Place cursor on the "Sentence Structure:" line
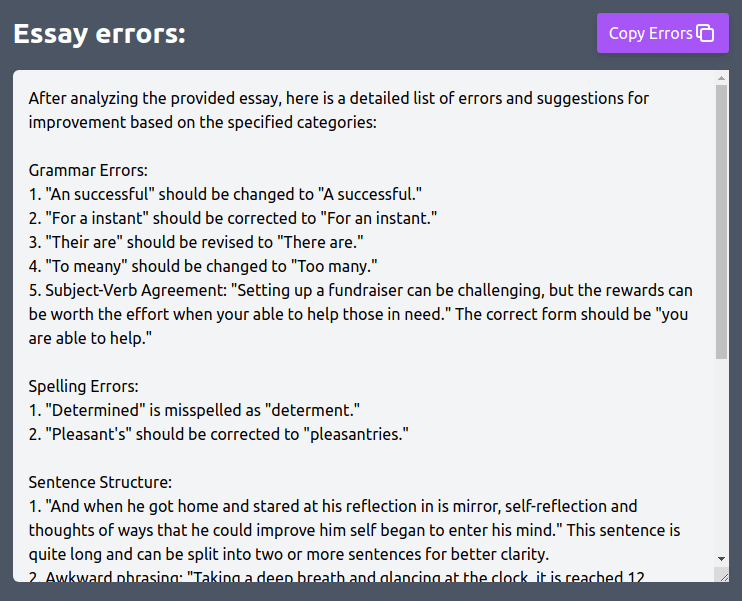The image size is (742, 601). tap(100, 483)
